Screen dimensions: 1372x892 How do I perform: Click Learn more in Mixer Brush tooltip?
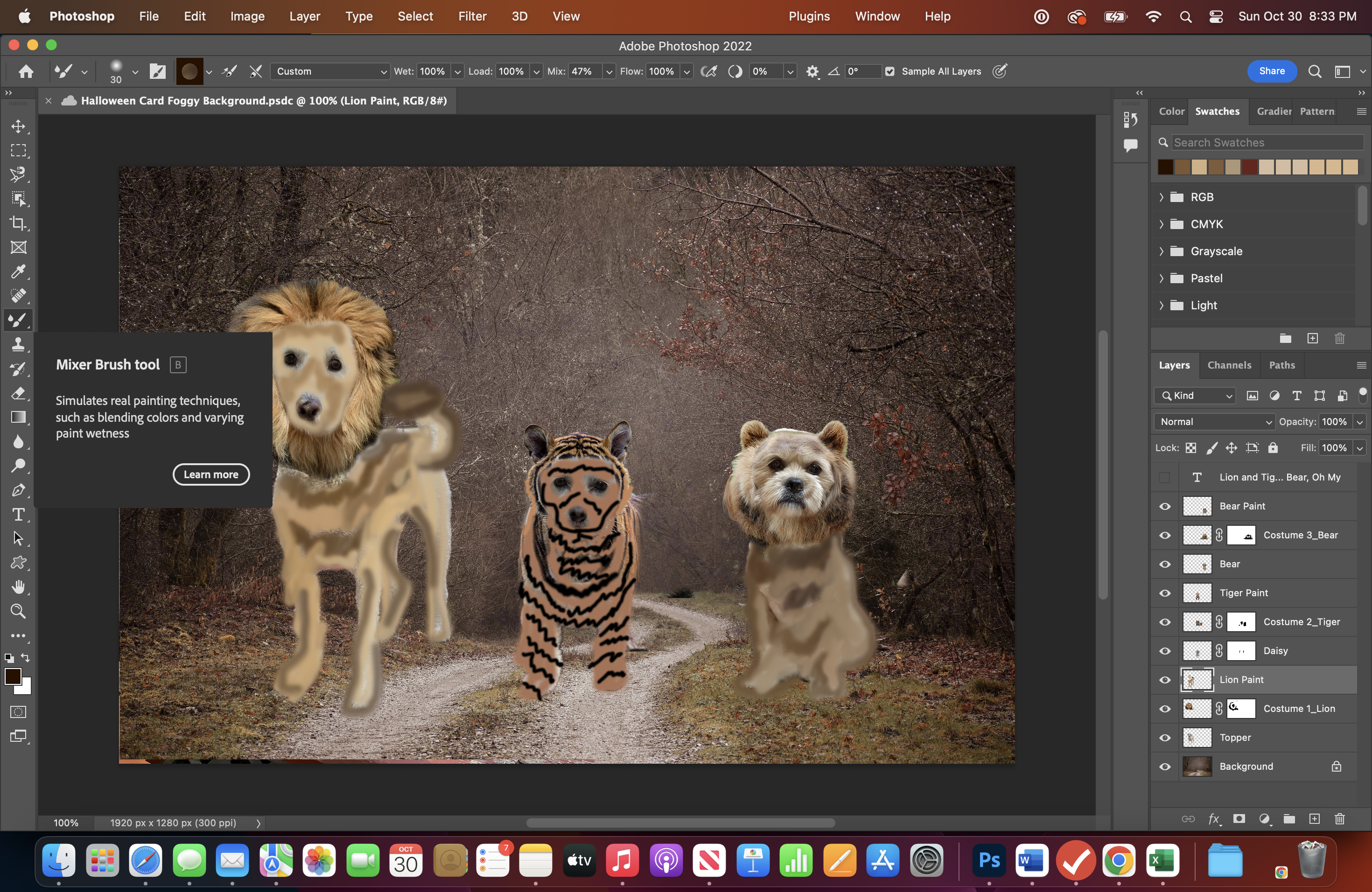tap(210, 474)
